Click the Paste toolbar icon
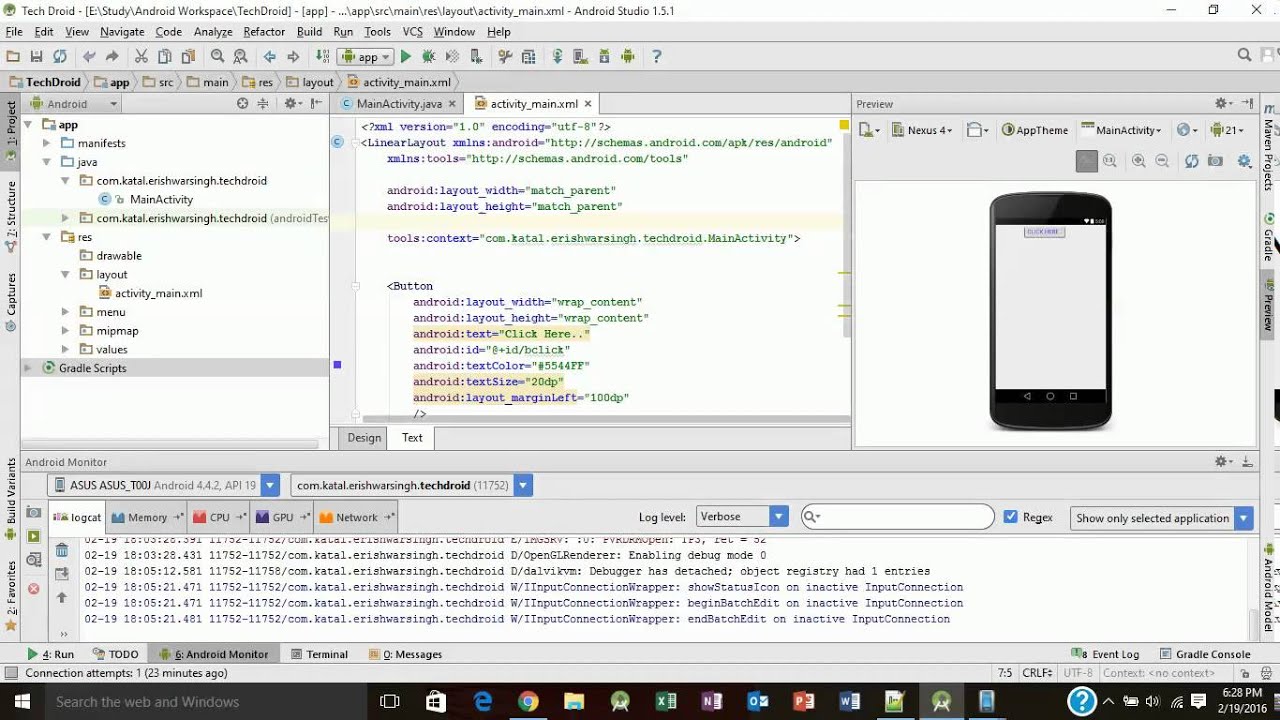This screenshot has height=720, width=1280. [x=187, y=57]
